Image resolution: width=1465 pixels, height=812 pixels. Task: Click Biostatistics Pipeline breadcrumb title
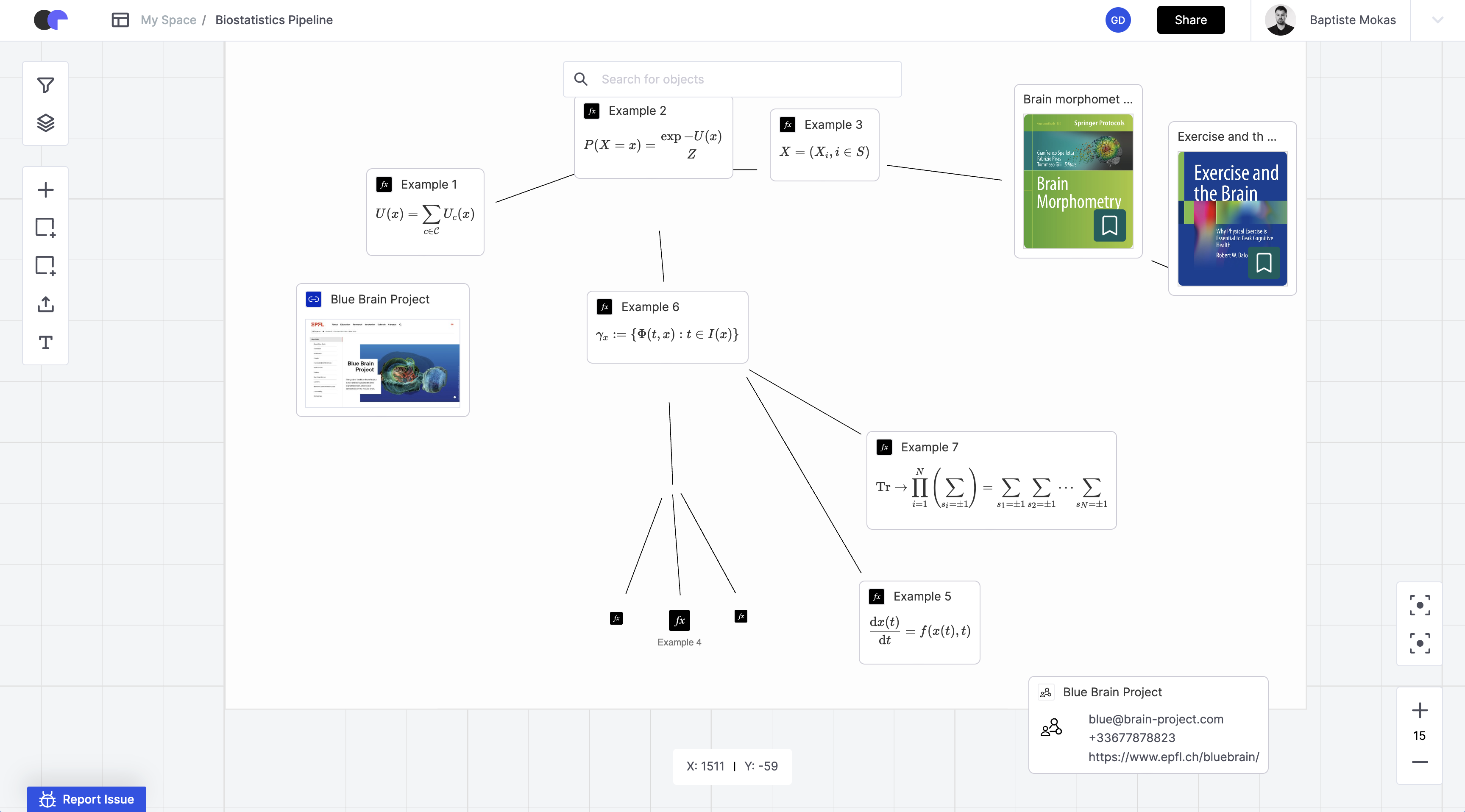pyautogui.click(x=274, y=20)
